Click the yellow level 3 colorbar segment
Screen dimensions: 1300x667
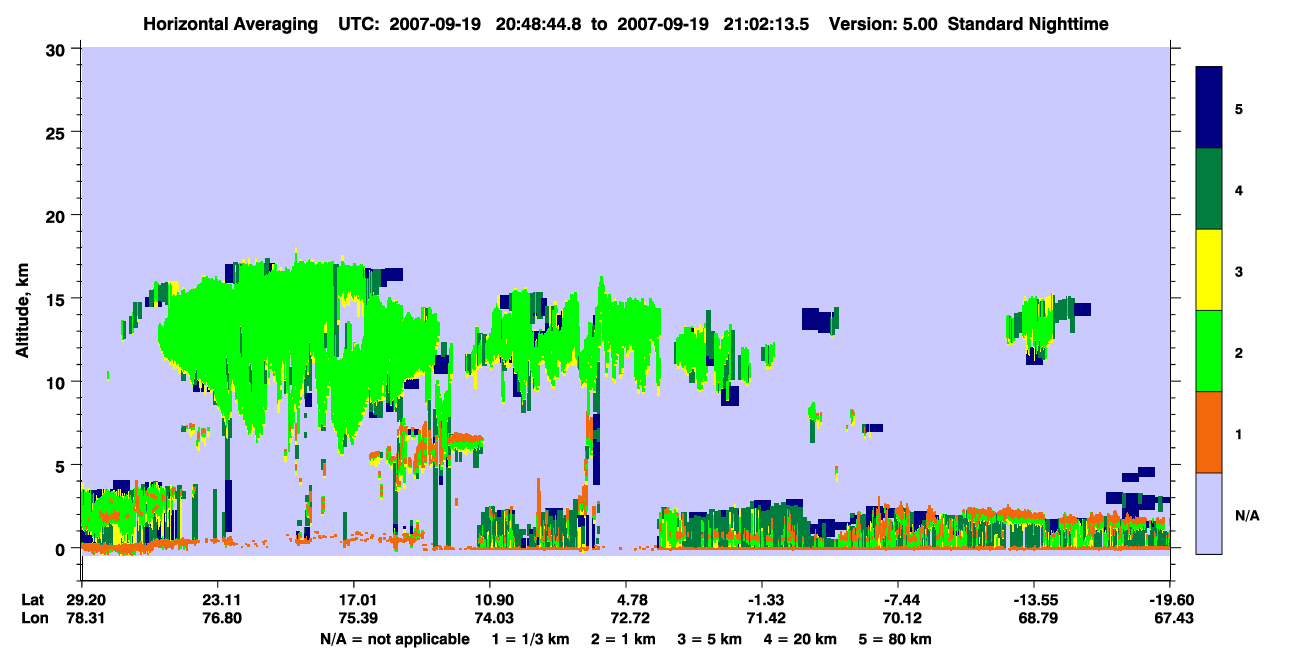[x=1209, y=270]
